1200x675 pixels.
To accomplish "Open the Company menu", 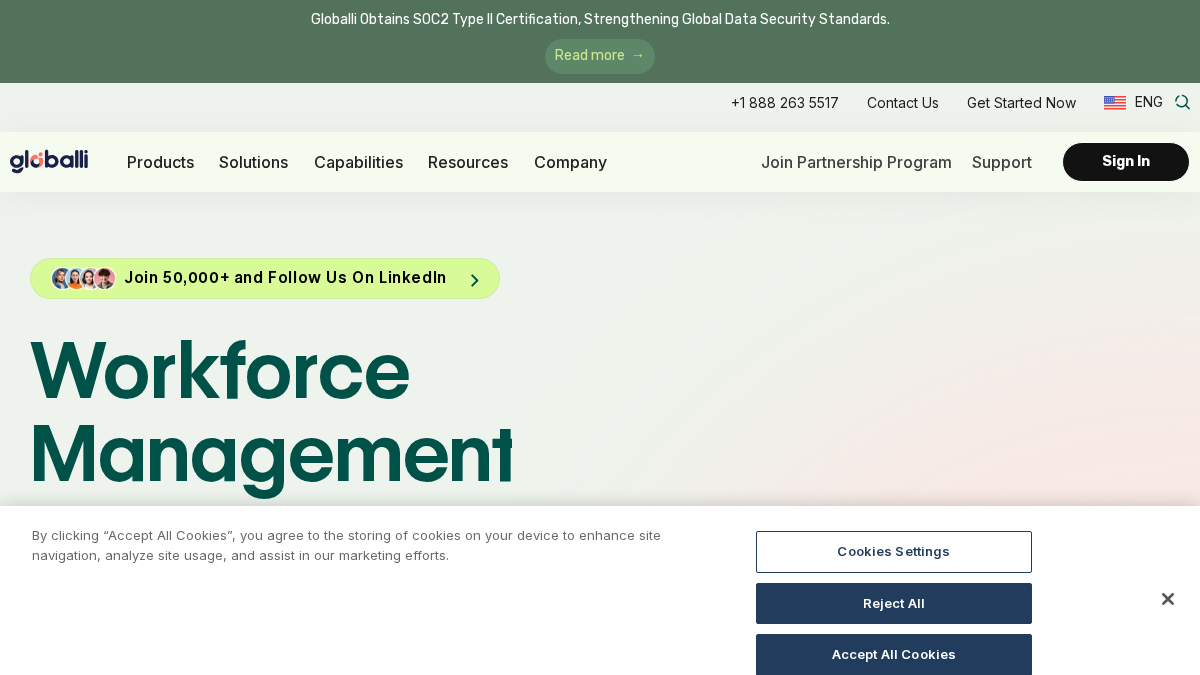I will click(x=570, y=162).
